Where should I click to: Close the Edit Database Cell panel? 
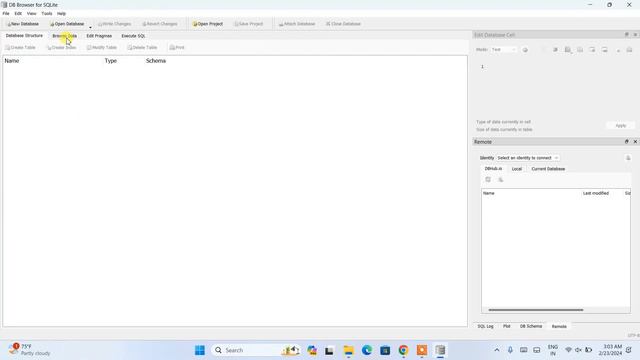[x=635, y=35]
